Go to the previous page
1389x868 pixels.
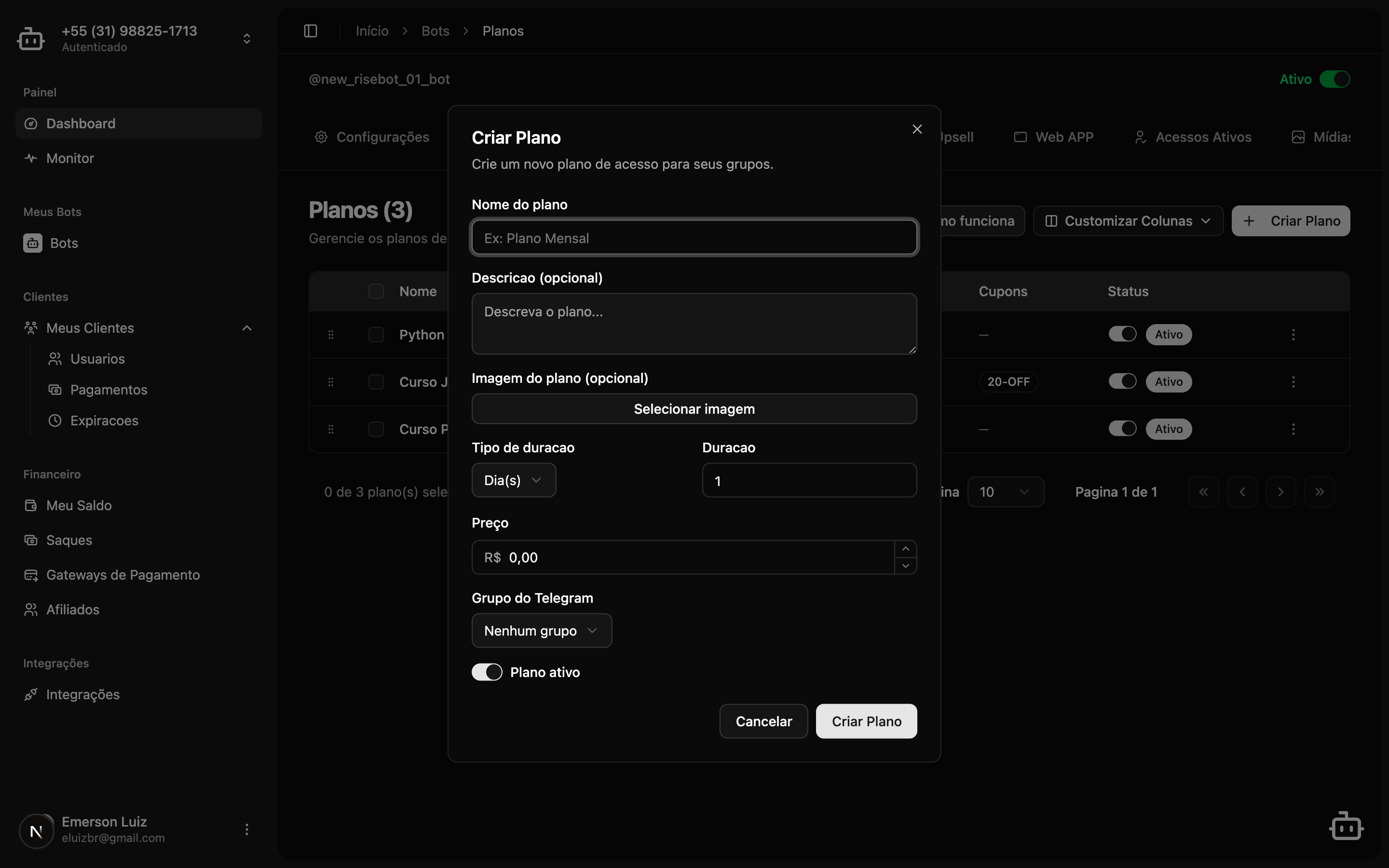[1242, 492]
